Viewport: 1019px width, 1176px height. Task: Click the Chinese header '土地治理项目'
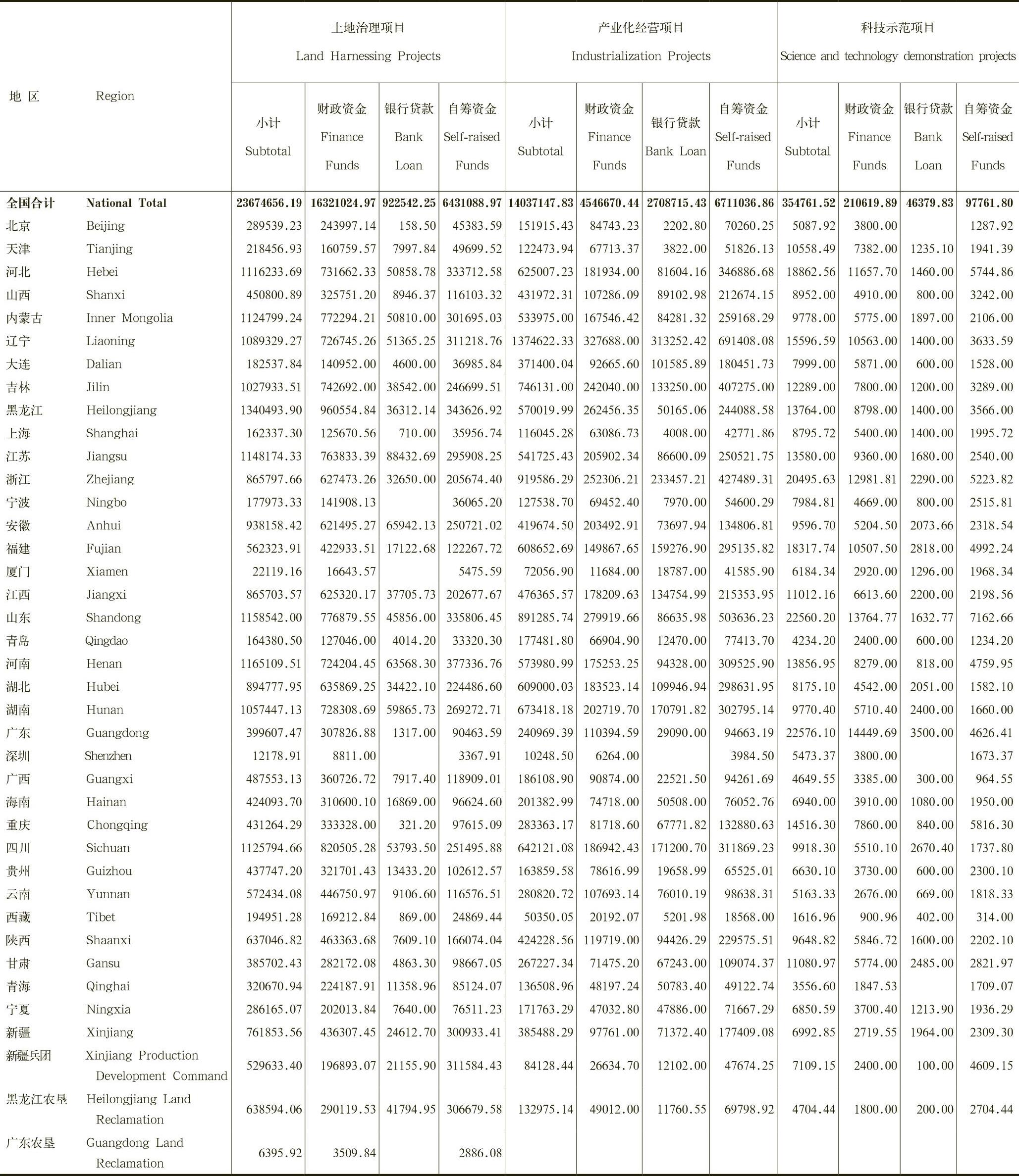point(368,28)
